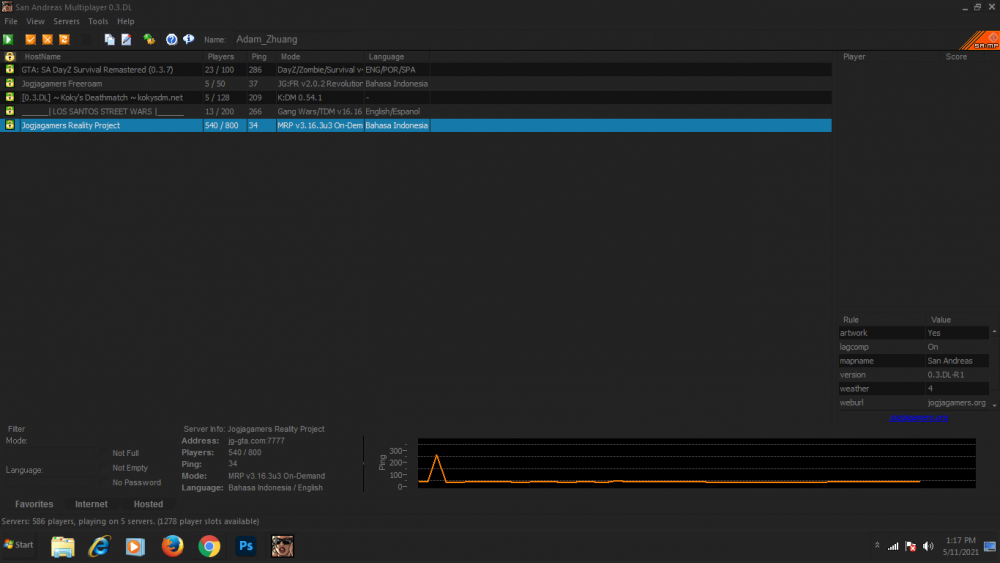The height and width of the screenshot is (563, 1000).
Task: Click lock icon of LOS SANTOS STREET WARS row
Action: click(x=10, y=111)
